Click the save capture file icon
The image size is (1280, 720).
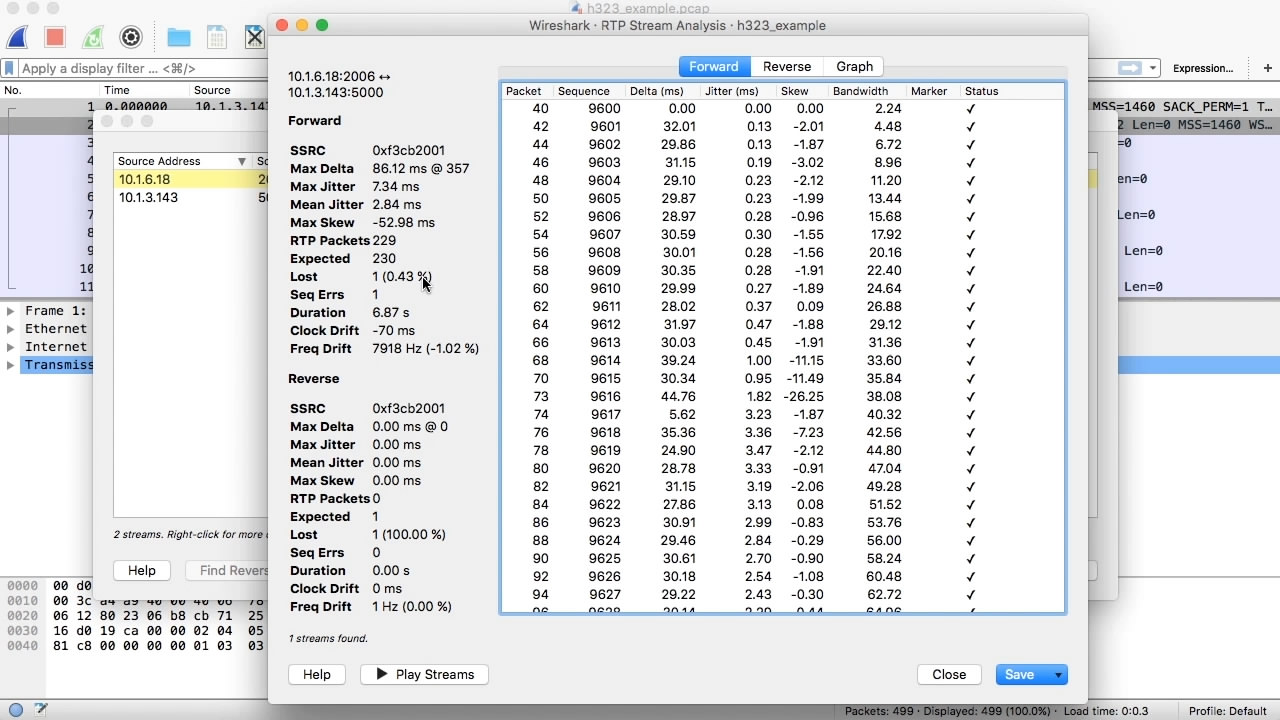click(217, 38)
